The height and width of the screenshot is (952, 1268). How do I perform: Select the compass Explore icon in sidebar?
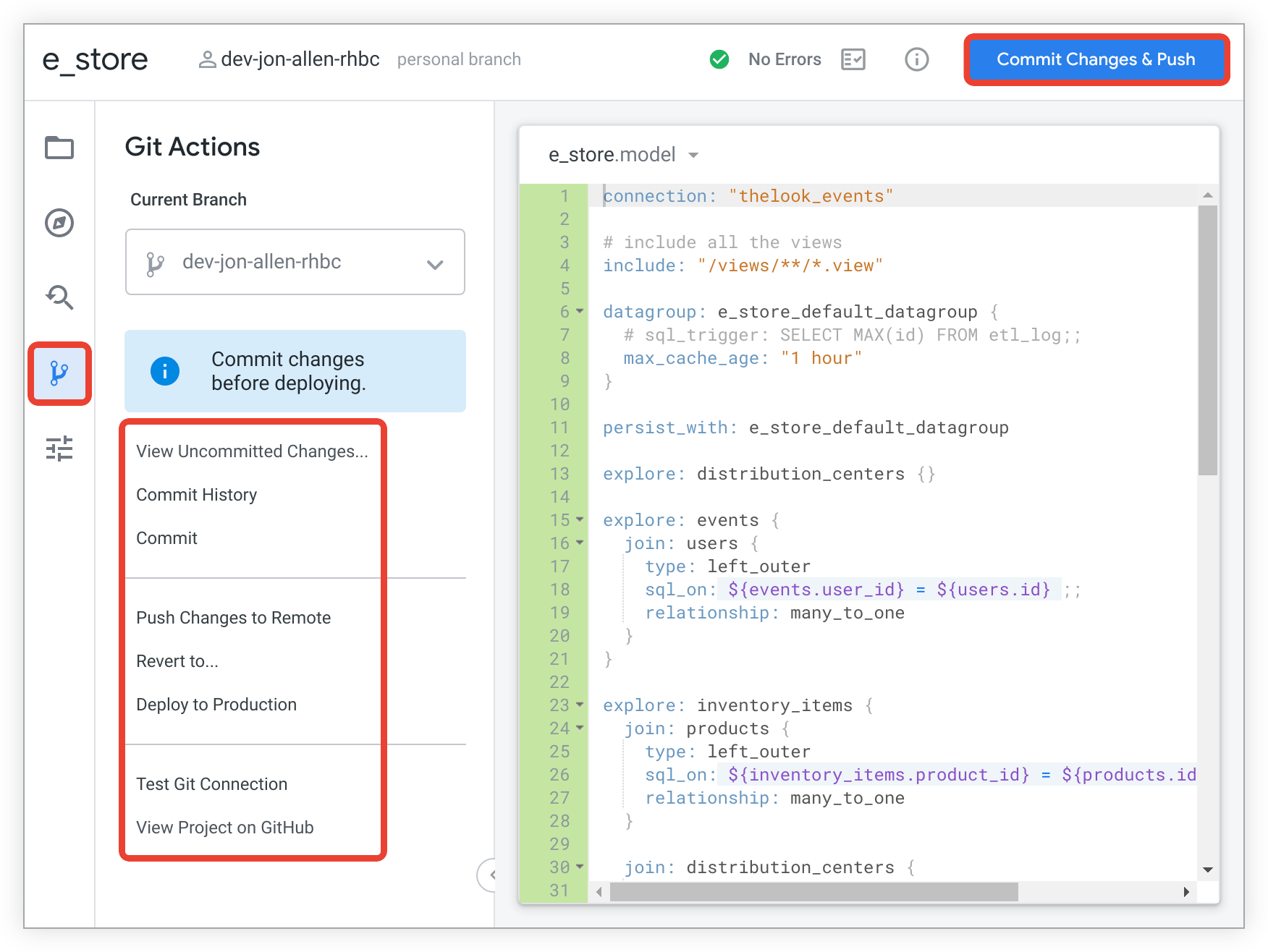click(x=59, y=223)
